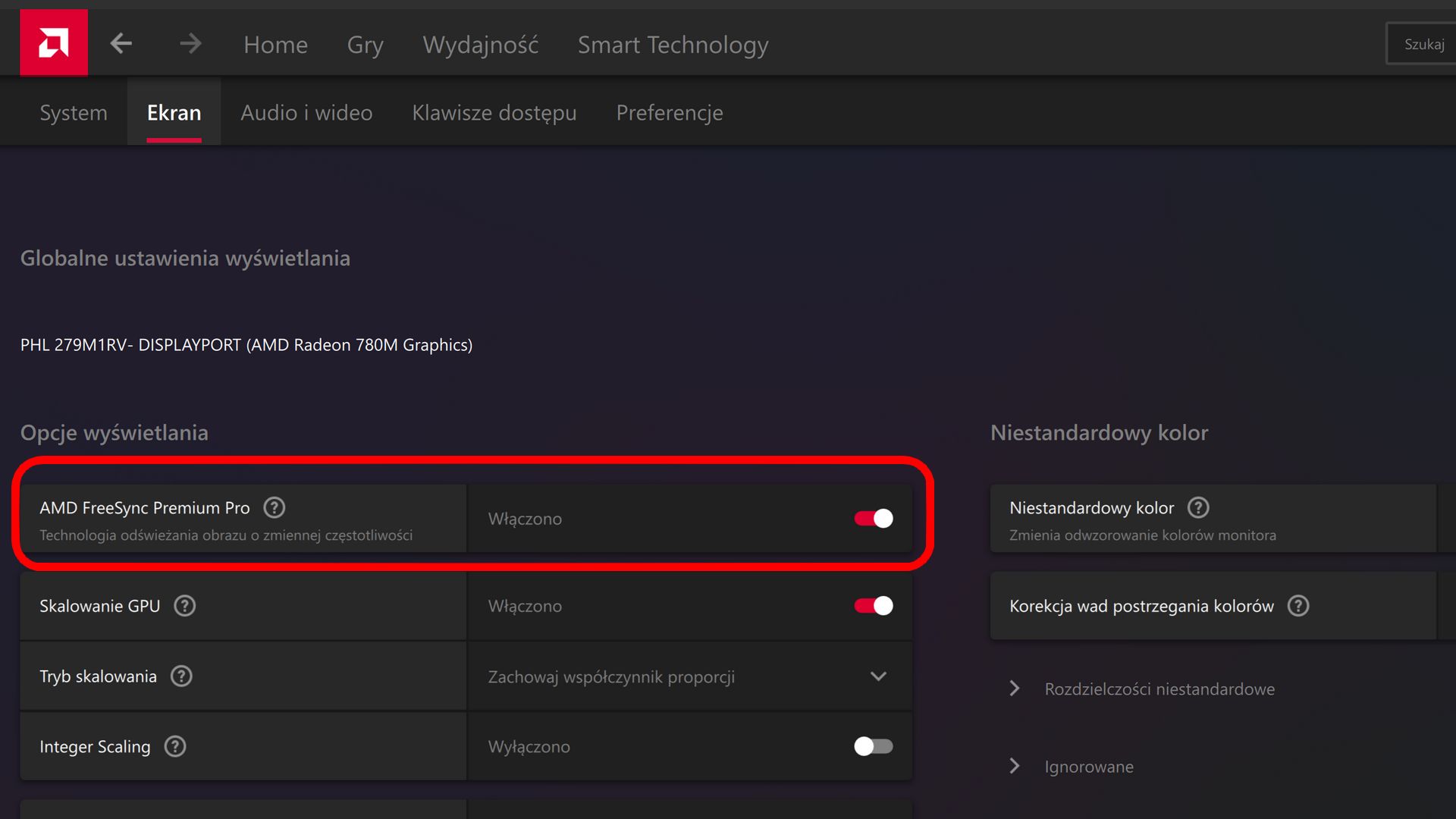Open help icon next to Tryb skalowania
This screenshot has width=1456, height=819.
(x=181, y=676)
